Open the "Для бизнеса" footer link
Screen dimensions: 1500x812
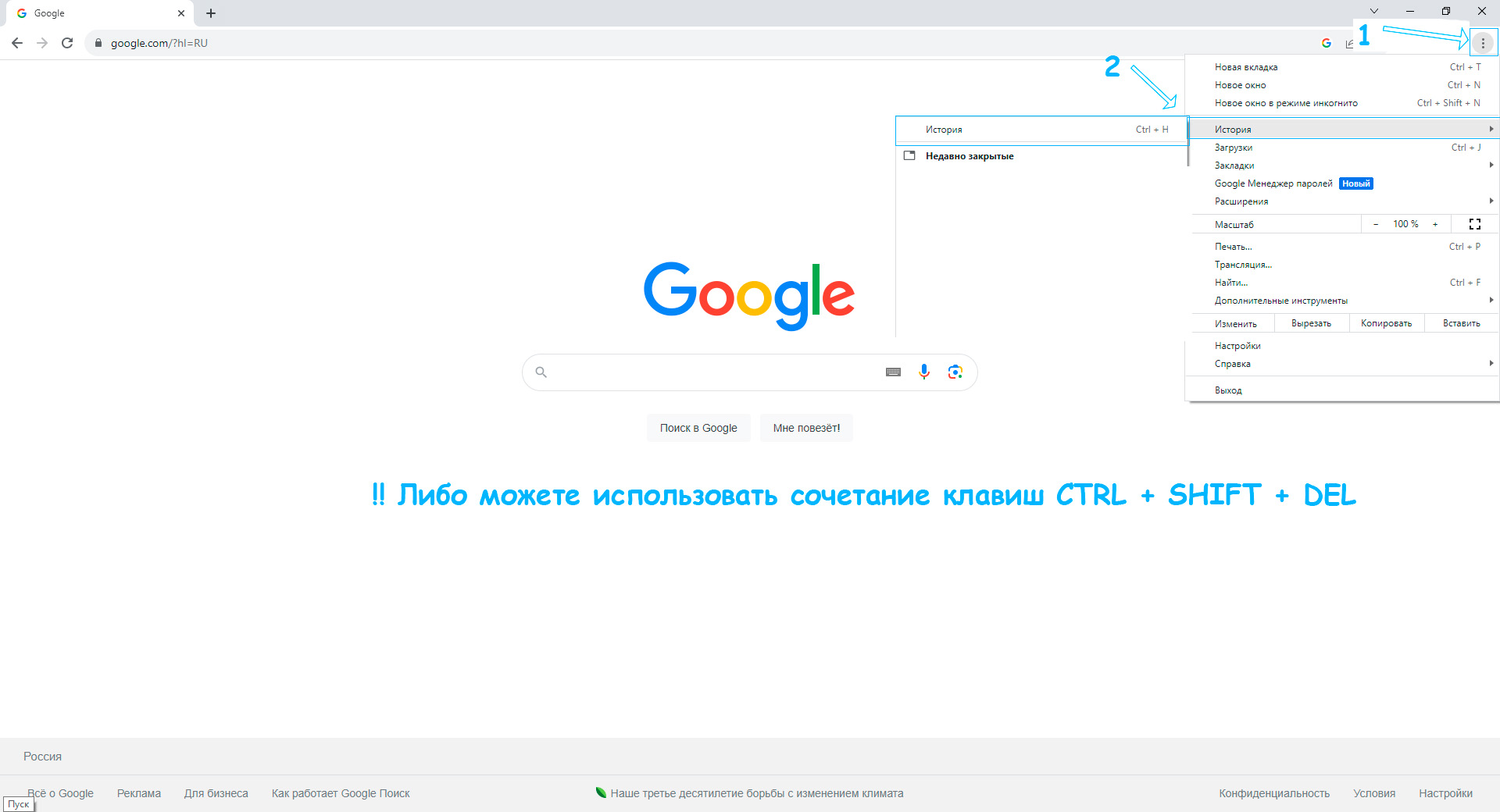pyautogui.click(x=216, y=793)
